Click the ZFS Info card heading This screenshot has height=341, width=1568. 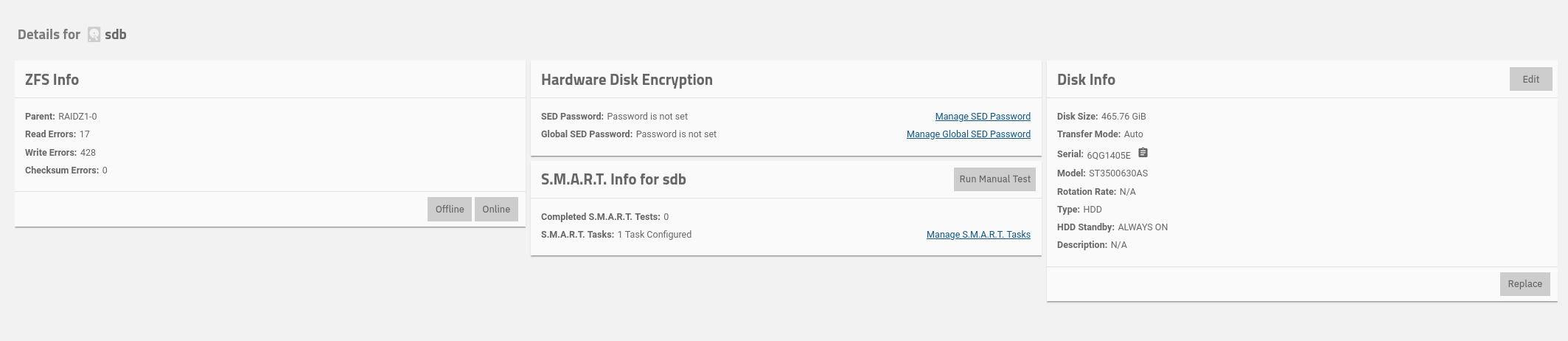52,80
